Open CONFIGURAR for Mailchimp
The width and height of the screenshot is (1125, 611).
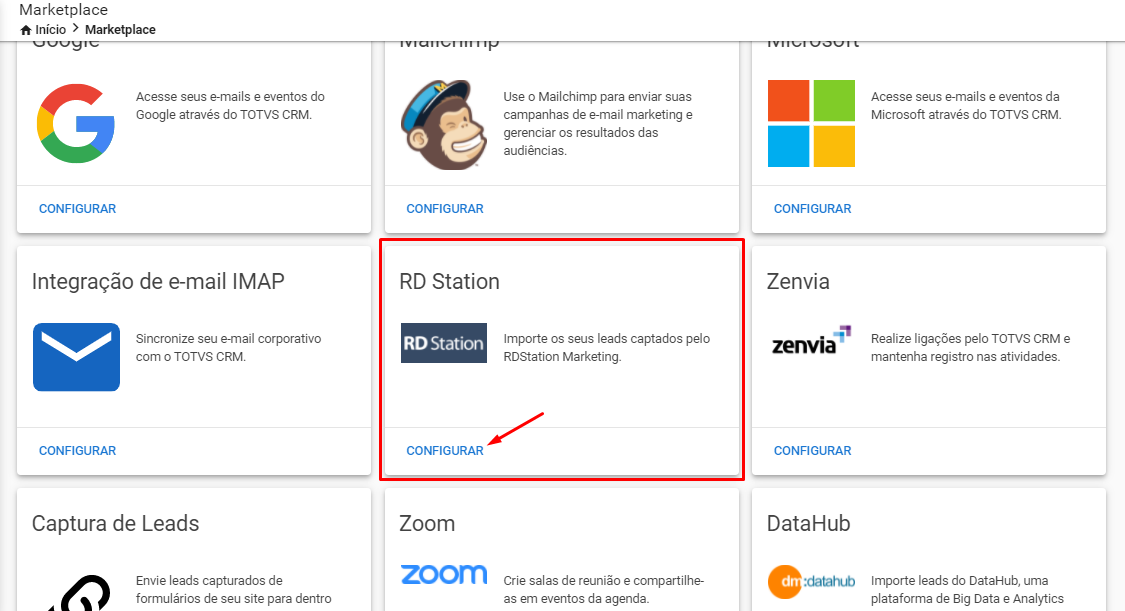tap(444, 208)
